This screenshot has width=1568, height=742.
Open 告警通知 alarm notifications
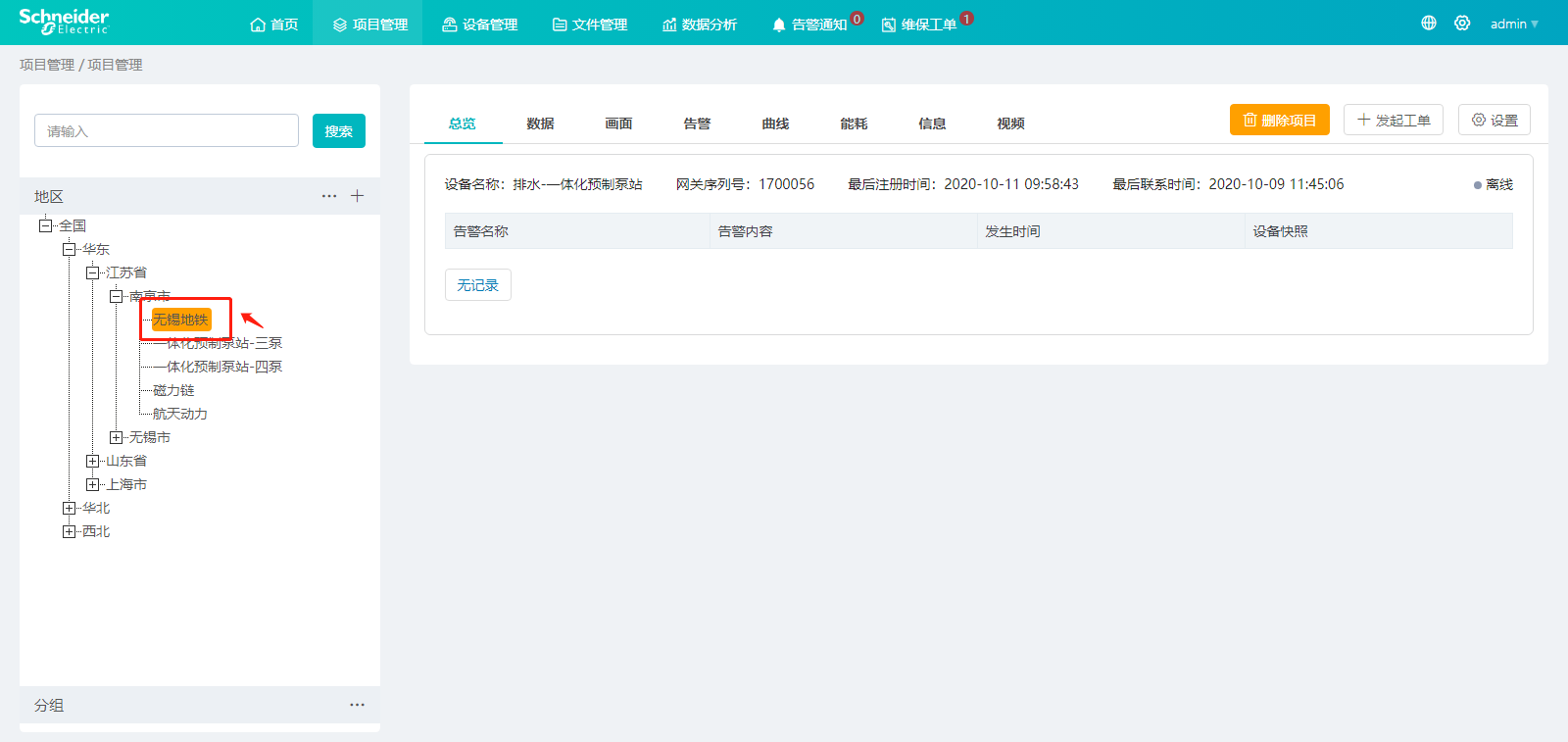click(810, 24)
